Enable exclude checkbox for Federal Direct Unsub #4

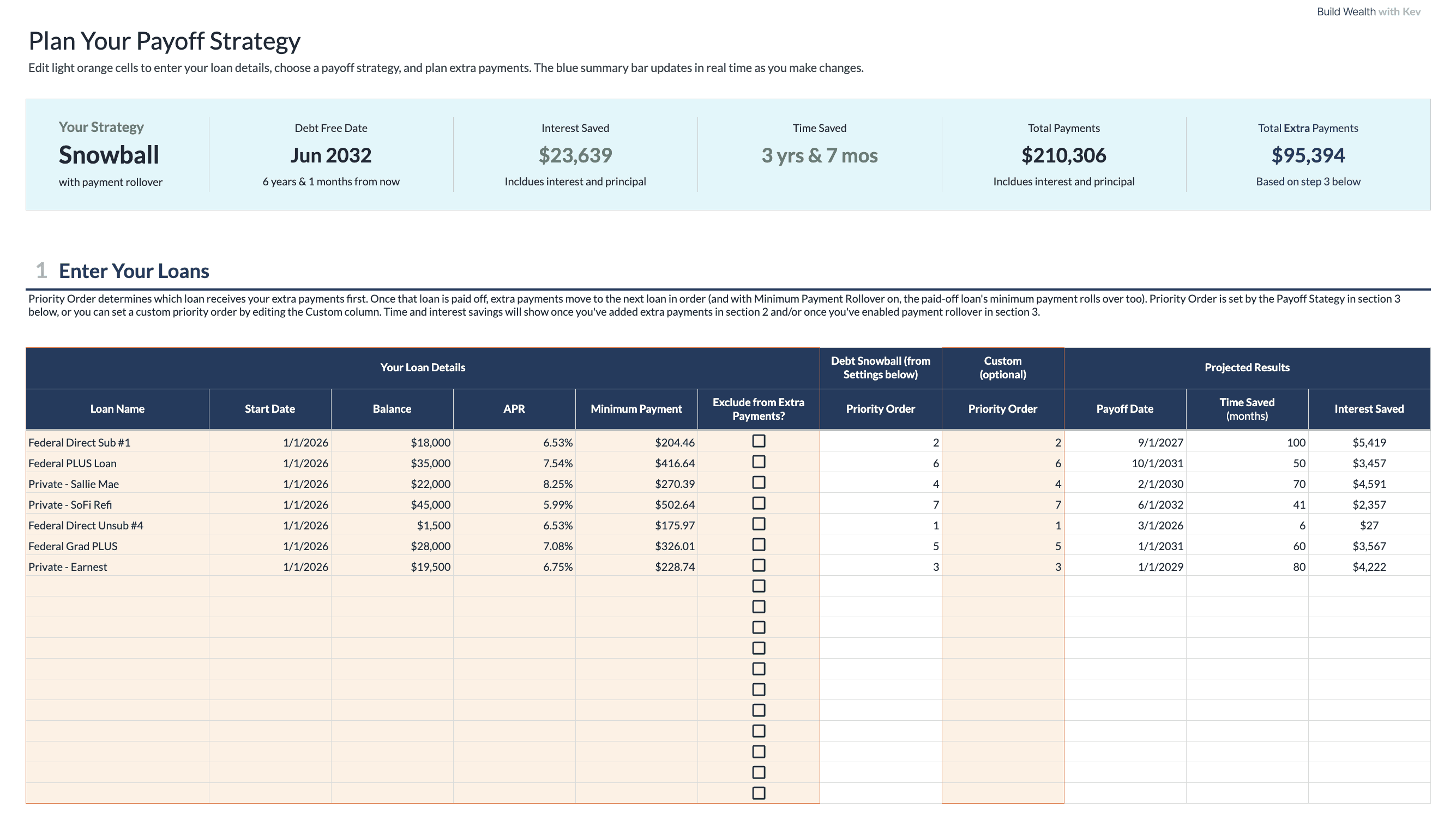[759, 524]
